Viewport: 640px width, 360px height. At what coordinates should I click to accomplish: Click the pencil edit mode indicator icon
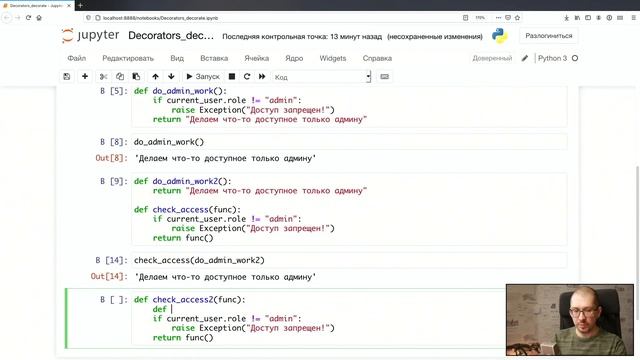point(525,58)
